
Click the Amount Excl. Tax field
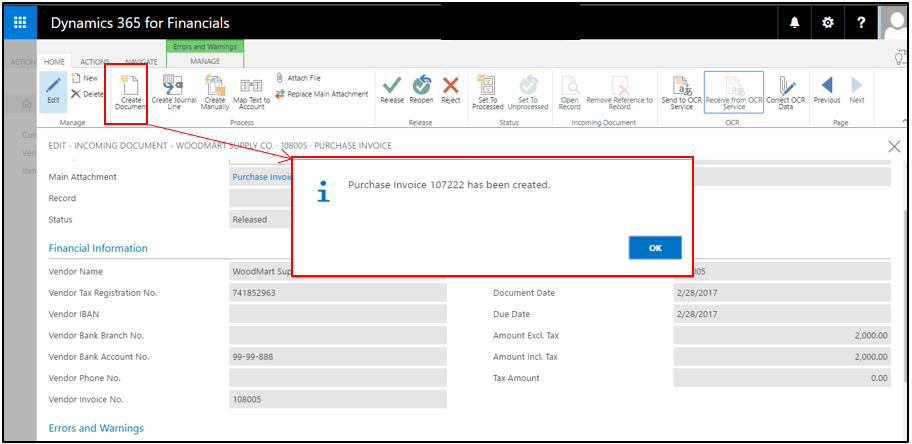pos(782,335)
